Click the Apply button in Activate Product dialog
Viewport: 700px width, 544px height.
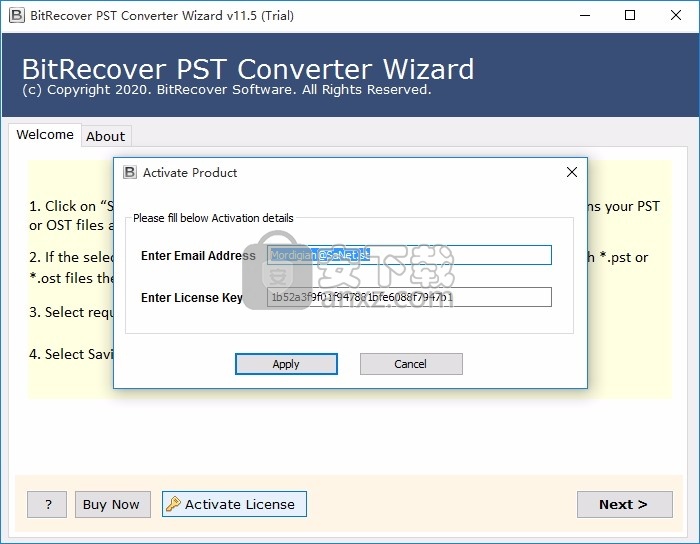(286, 364)
